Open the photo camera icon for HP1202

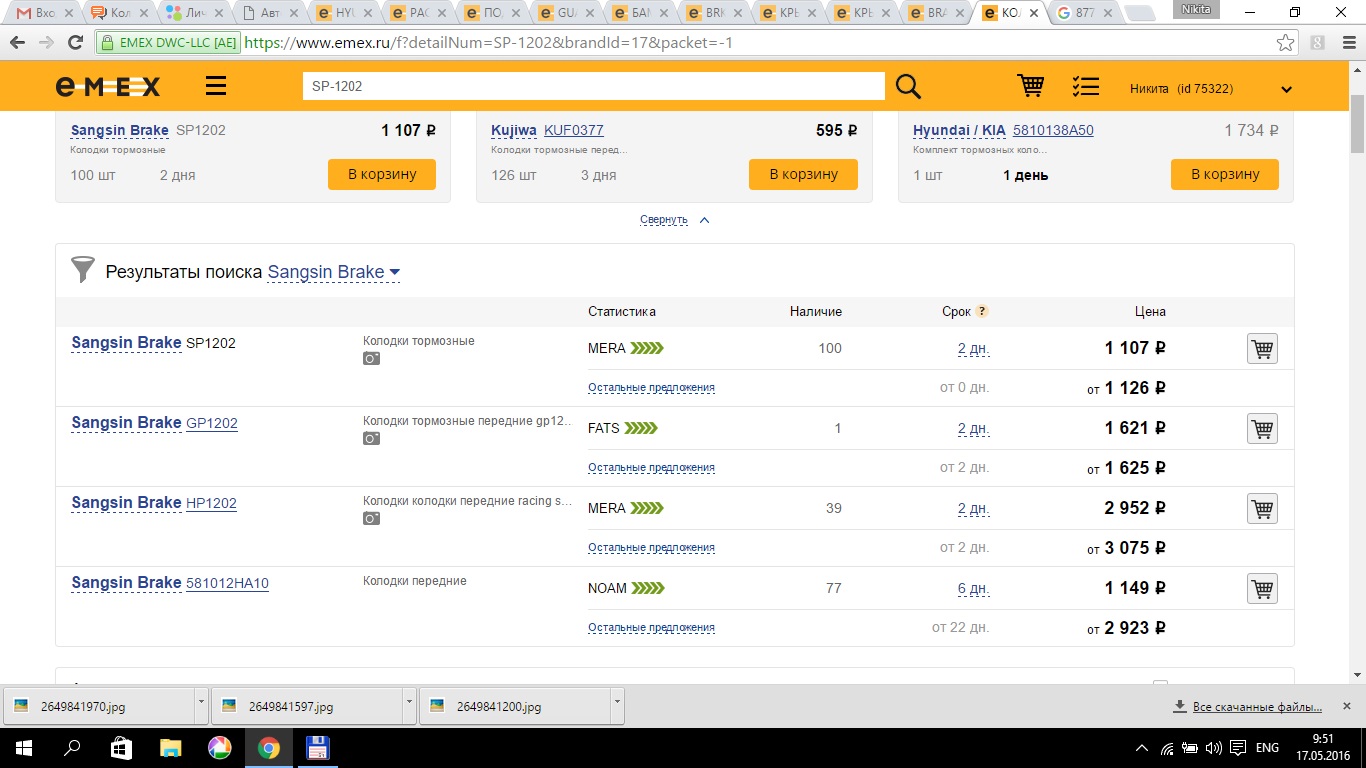point(371,518)
